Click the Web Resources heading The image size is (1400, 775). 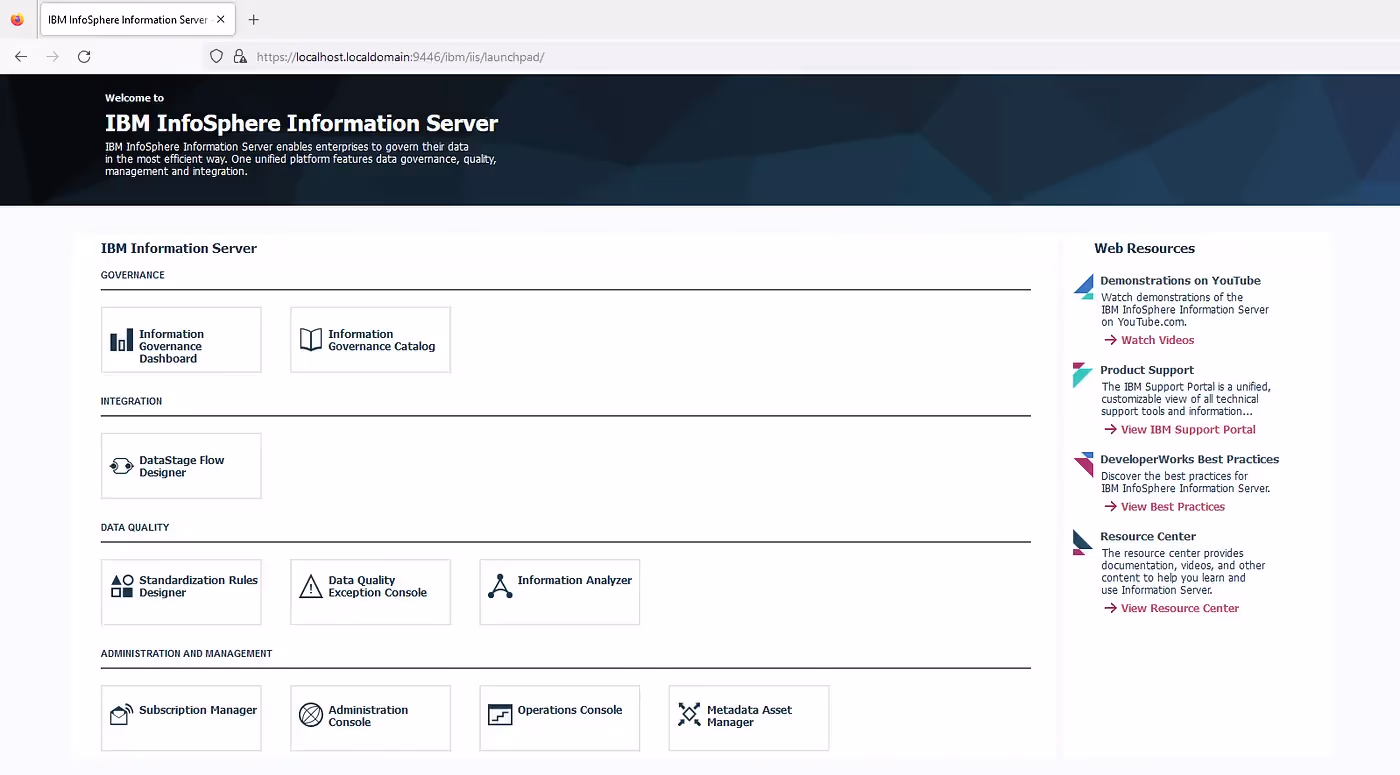coord(1144,248)
